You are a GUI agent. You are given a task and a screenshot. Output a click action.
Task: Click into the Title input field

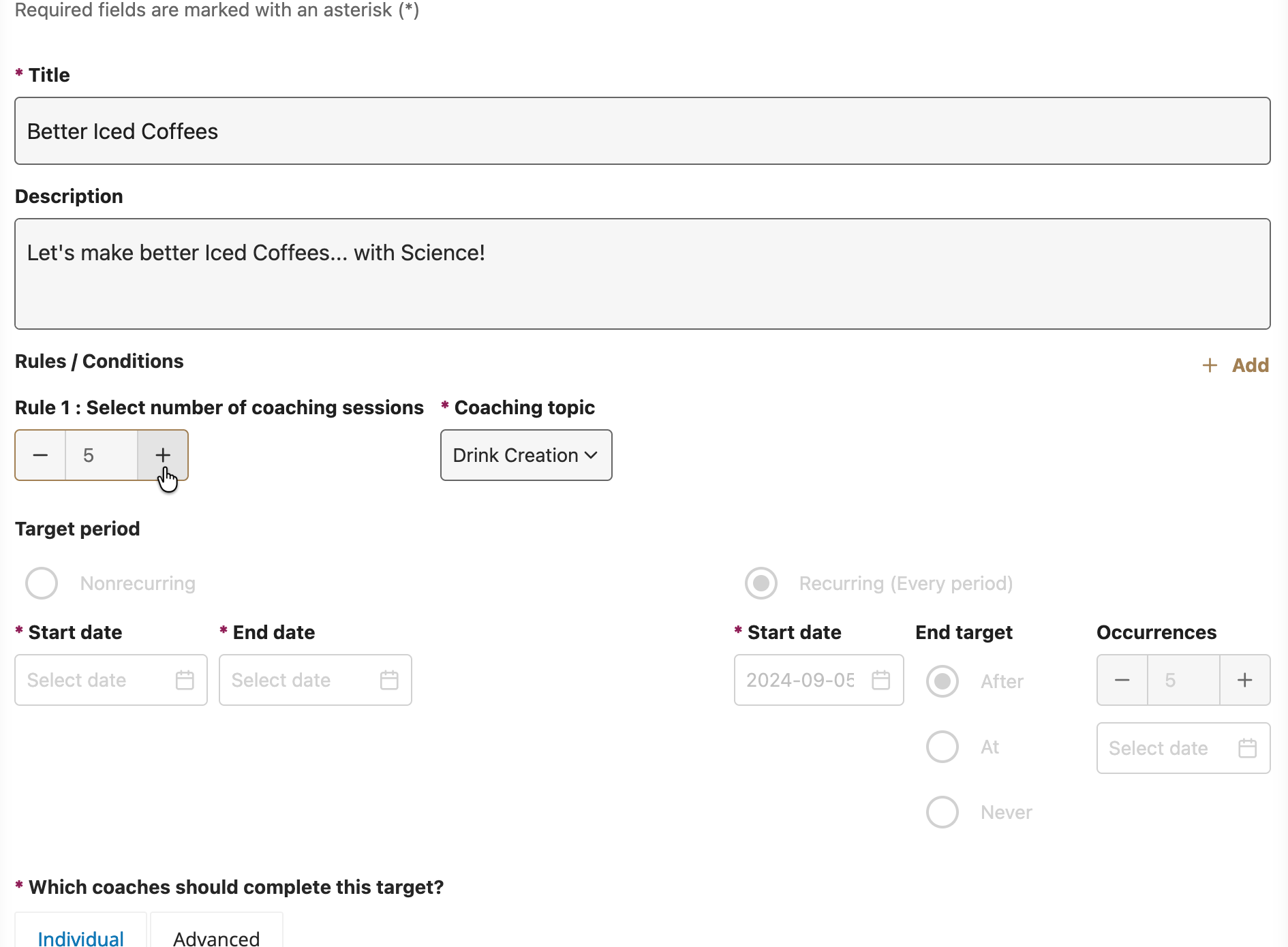click(x=642, y=131)
